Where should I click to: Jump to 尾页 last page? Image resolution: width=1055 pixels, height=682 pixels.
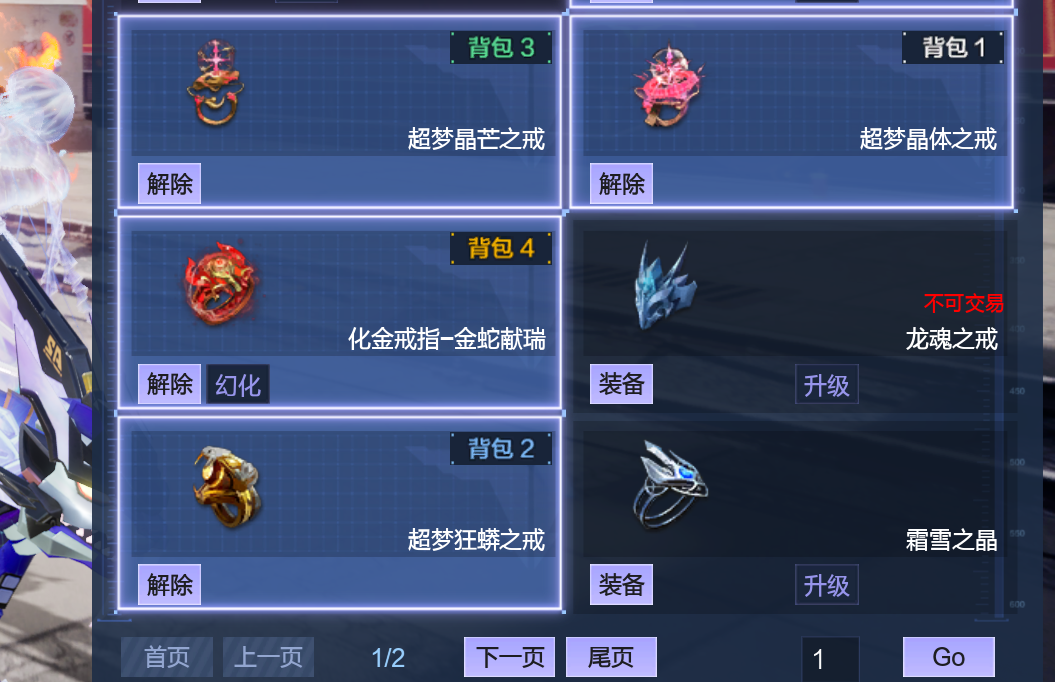(612, 657)
